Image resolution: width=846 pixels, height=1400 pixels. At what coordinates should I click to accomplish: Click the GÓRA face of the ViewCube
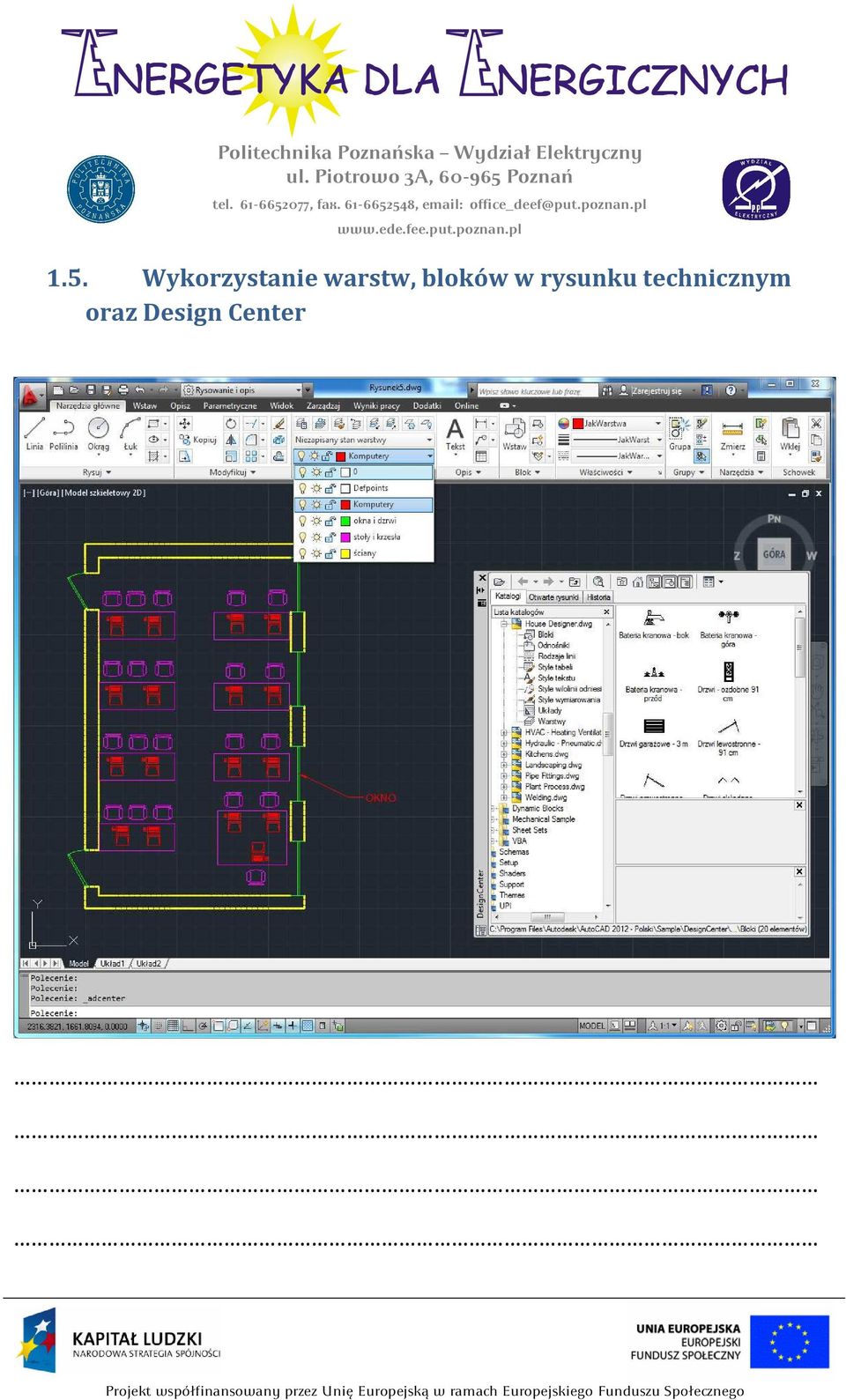[774, 555]
